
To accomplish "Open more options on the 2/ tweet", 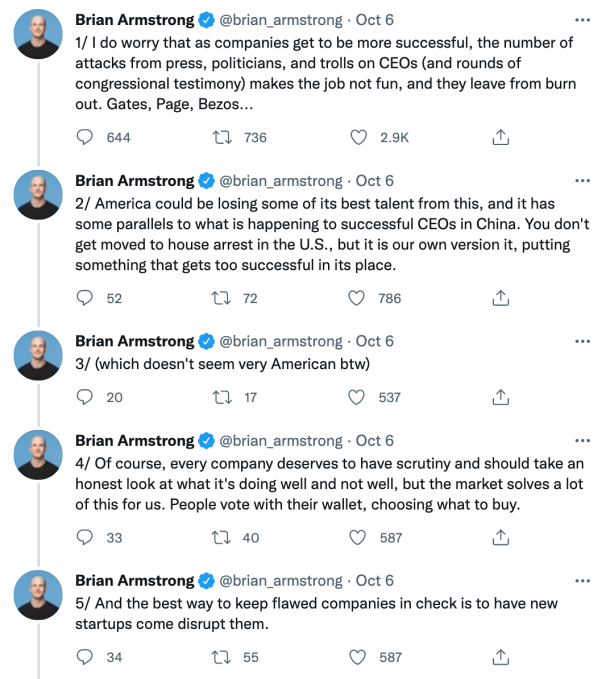I will pos(583,181).
